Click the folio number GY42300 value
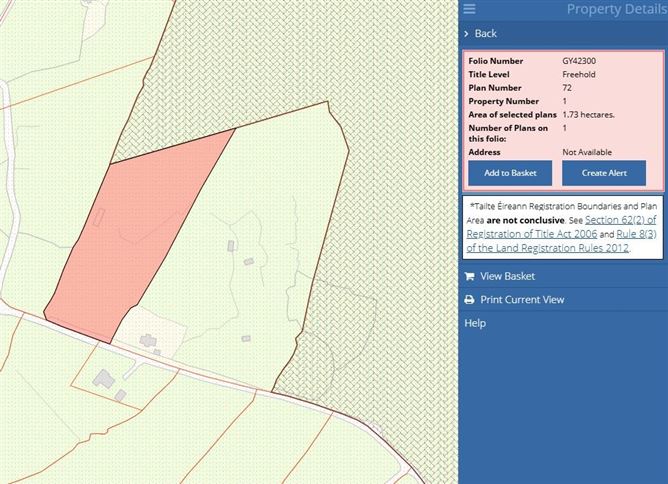Image resolution: width=668 pixels, height=484 pixels. pos(579,61)
